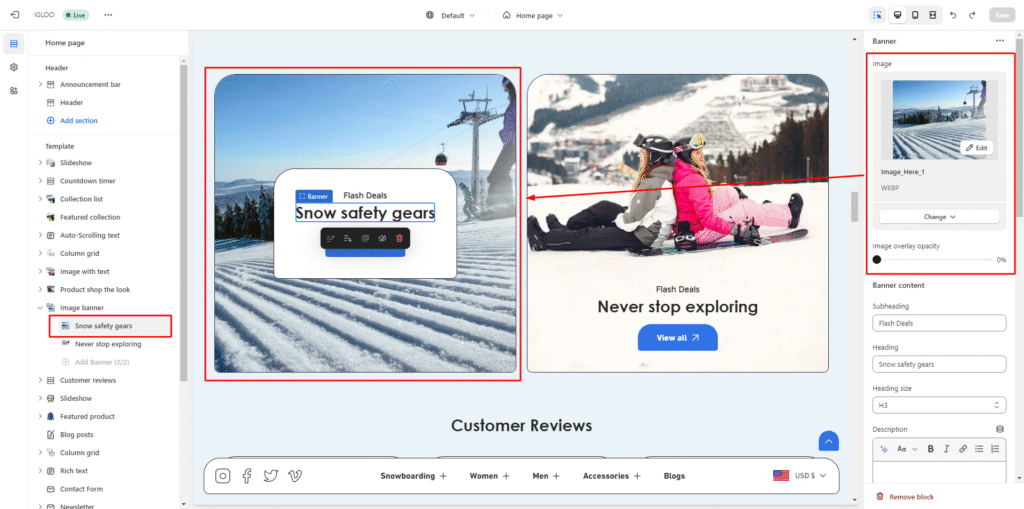The width and height of the screenshot is (1024, 509).
Task: Click the Change image button
Action: pos(939,216)
